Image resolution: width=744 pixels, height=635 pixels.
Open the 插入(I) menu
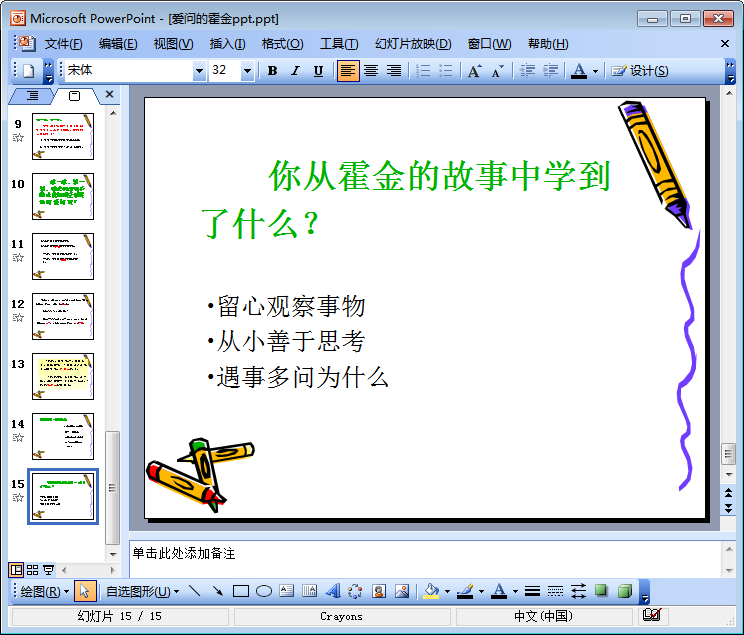pyautogui.click(x=227, y=44)
